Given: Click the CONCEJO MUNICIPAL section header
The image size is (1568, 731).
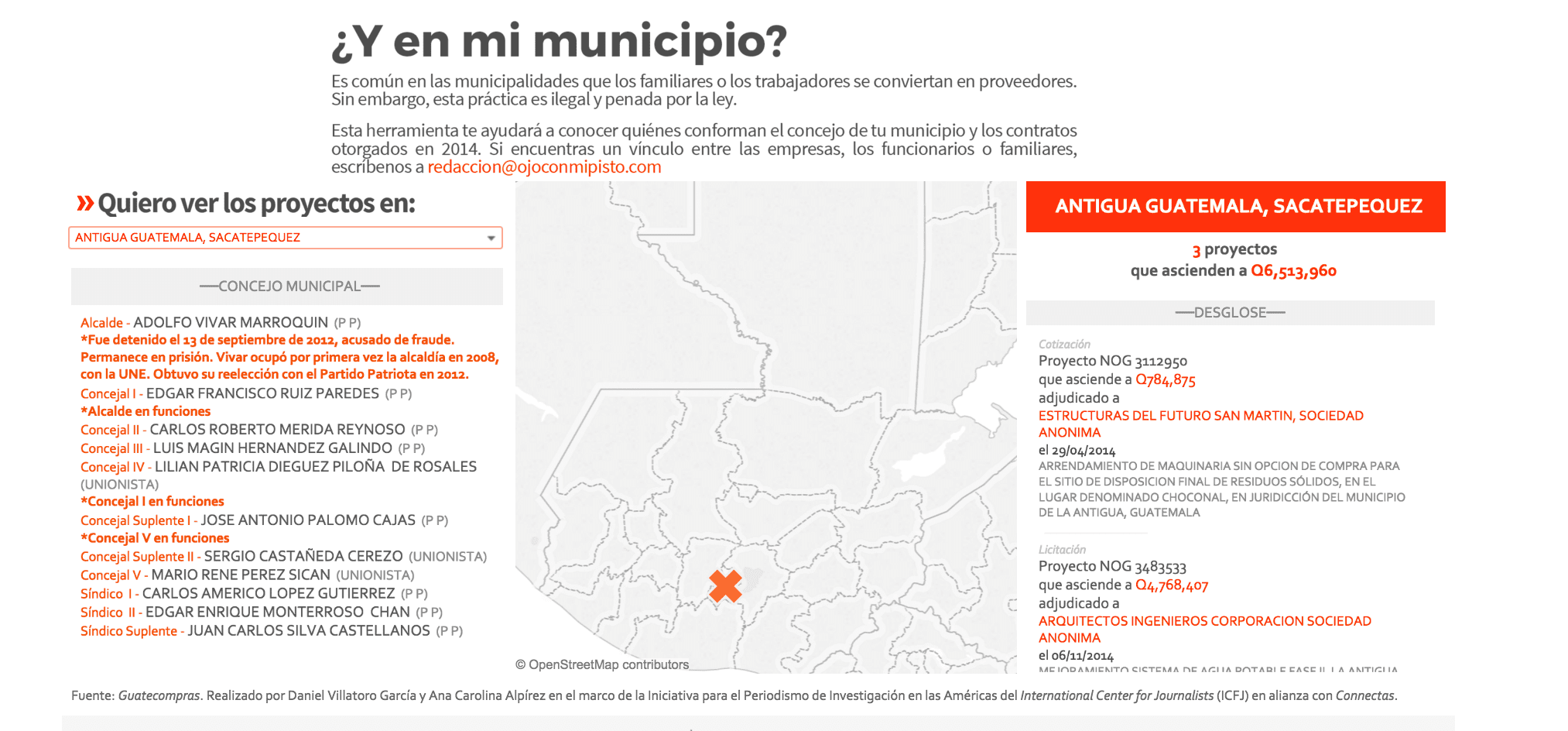Looking at the screenshot, I should (288, 287).
